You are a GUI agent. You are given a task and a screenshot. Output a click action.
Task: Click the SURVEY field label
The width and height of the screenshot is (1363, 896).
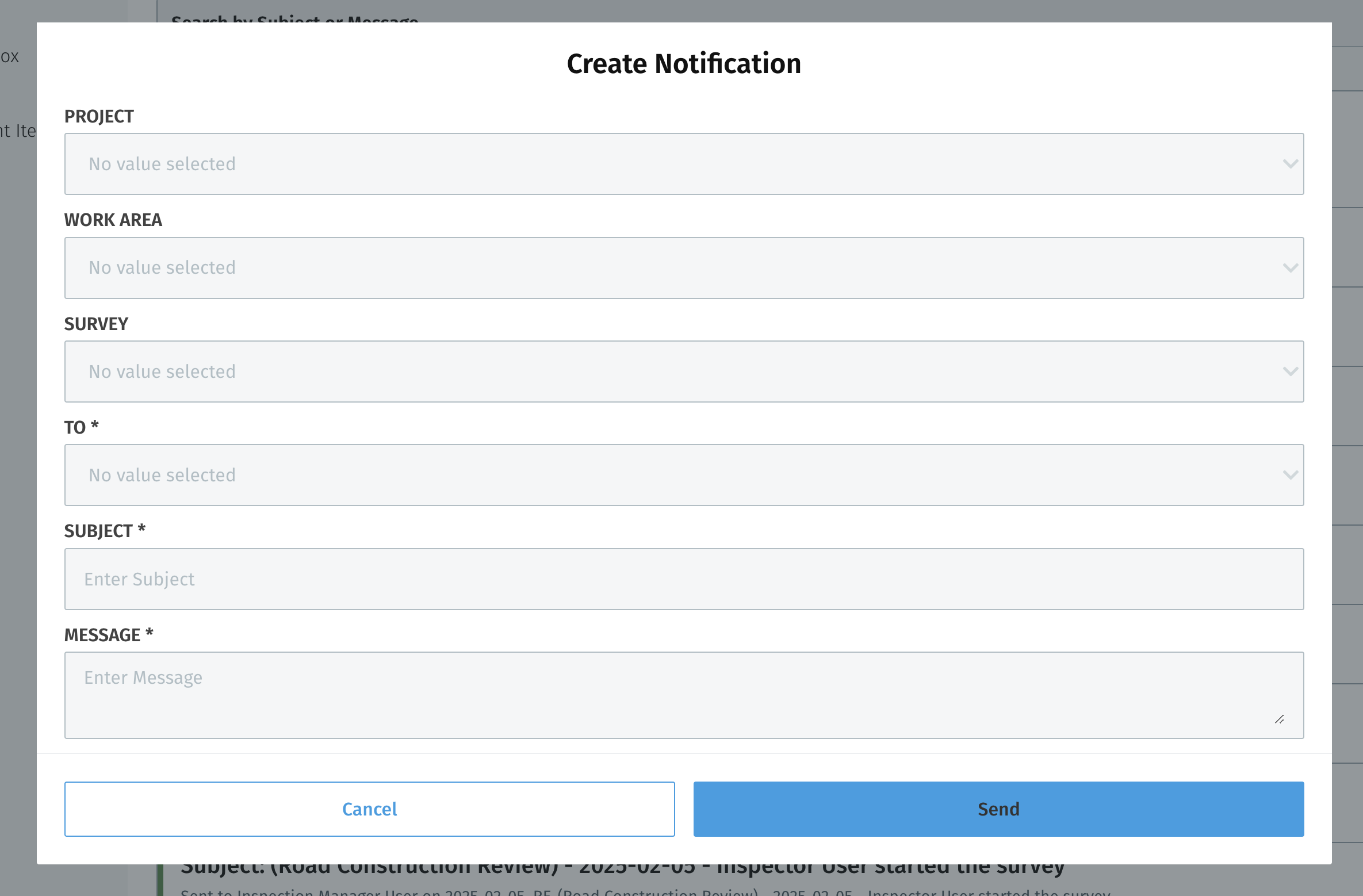click(x=96, y=324)
